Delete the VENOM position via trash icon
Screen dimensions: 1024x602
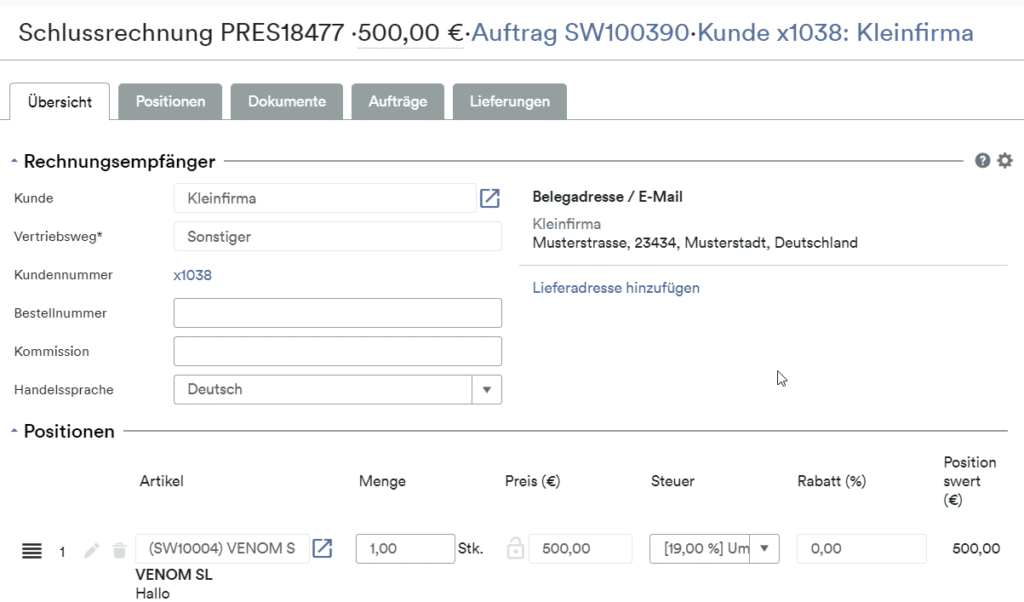[119, 549]
